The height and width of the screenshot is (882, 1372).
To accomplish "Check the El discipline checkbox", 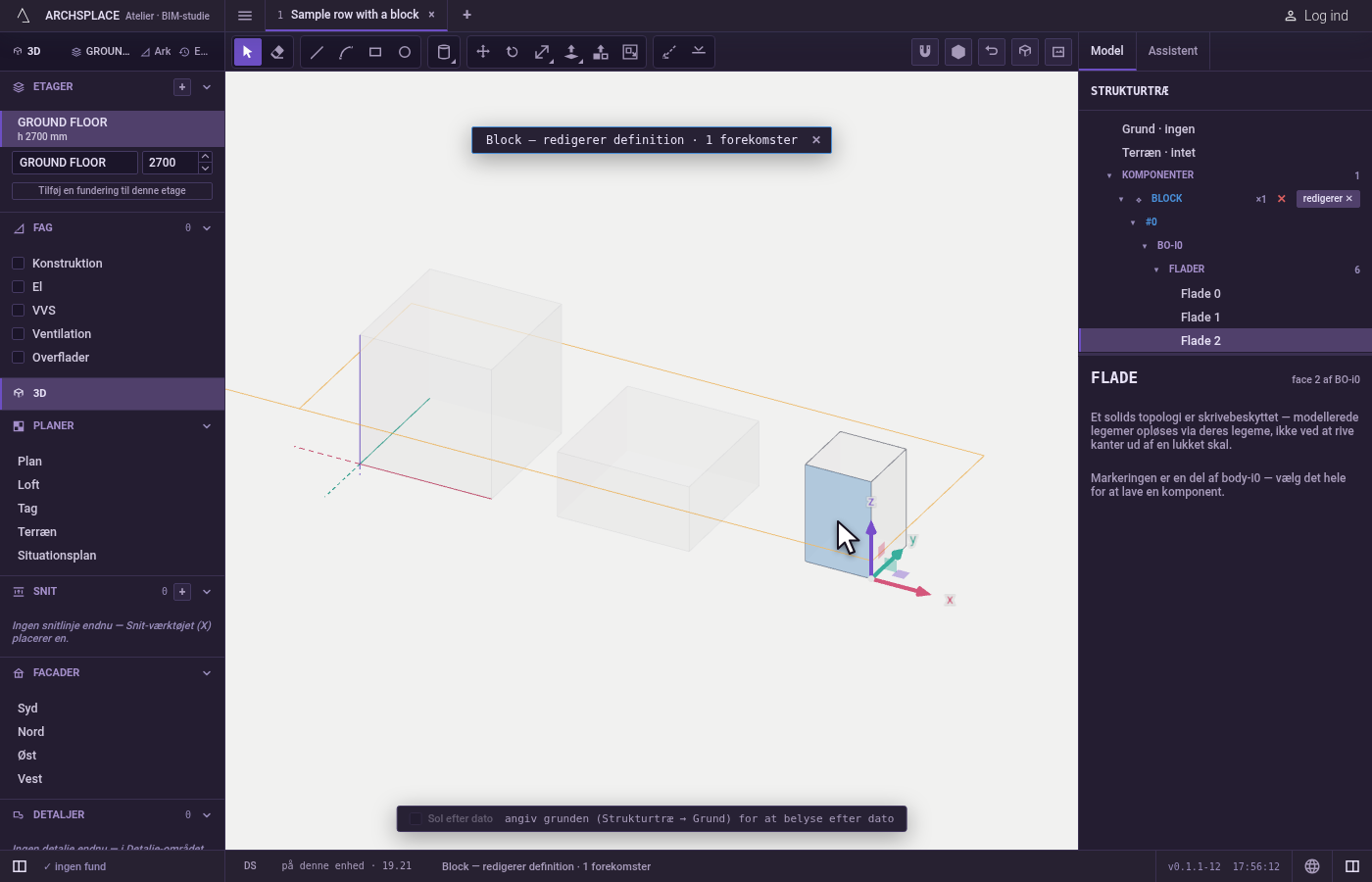I will tap(18, 287).
